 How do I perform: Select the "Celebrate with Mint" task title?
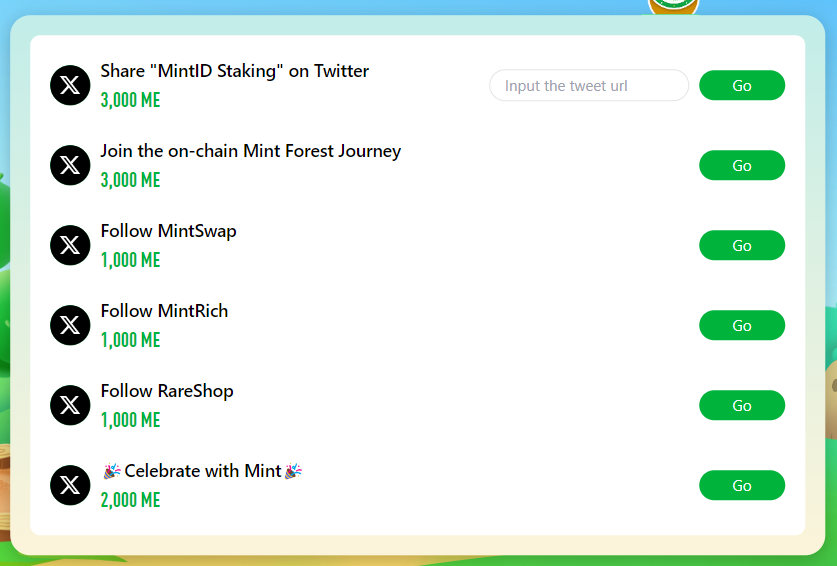point(202,471)
